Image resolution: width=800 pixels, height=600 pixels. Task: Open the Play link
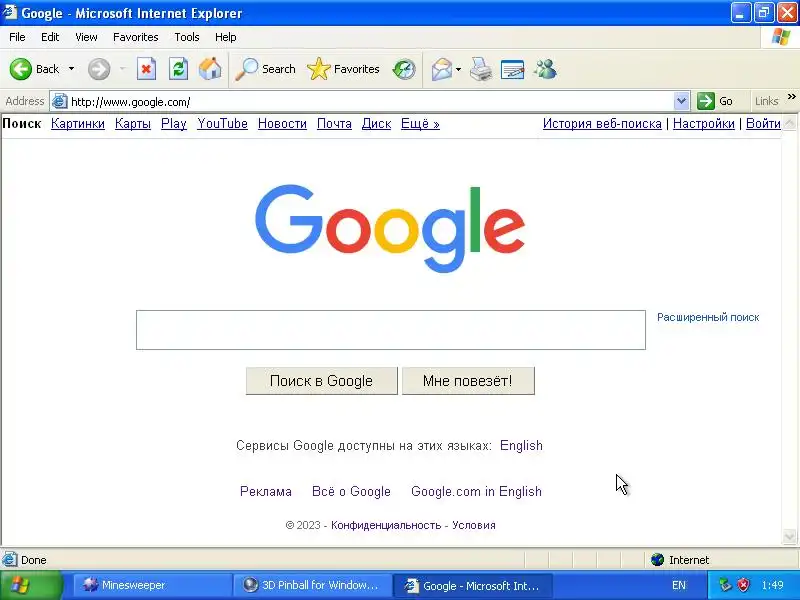[174, 123]
